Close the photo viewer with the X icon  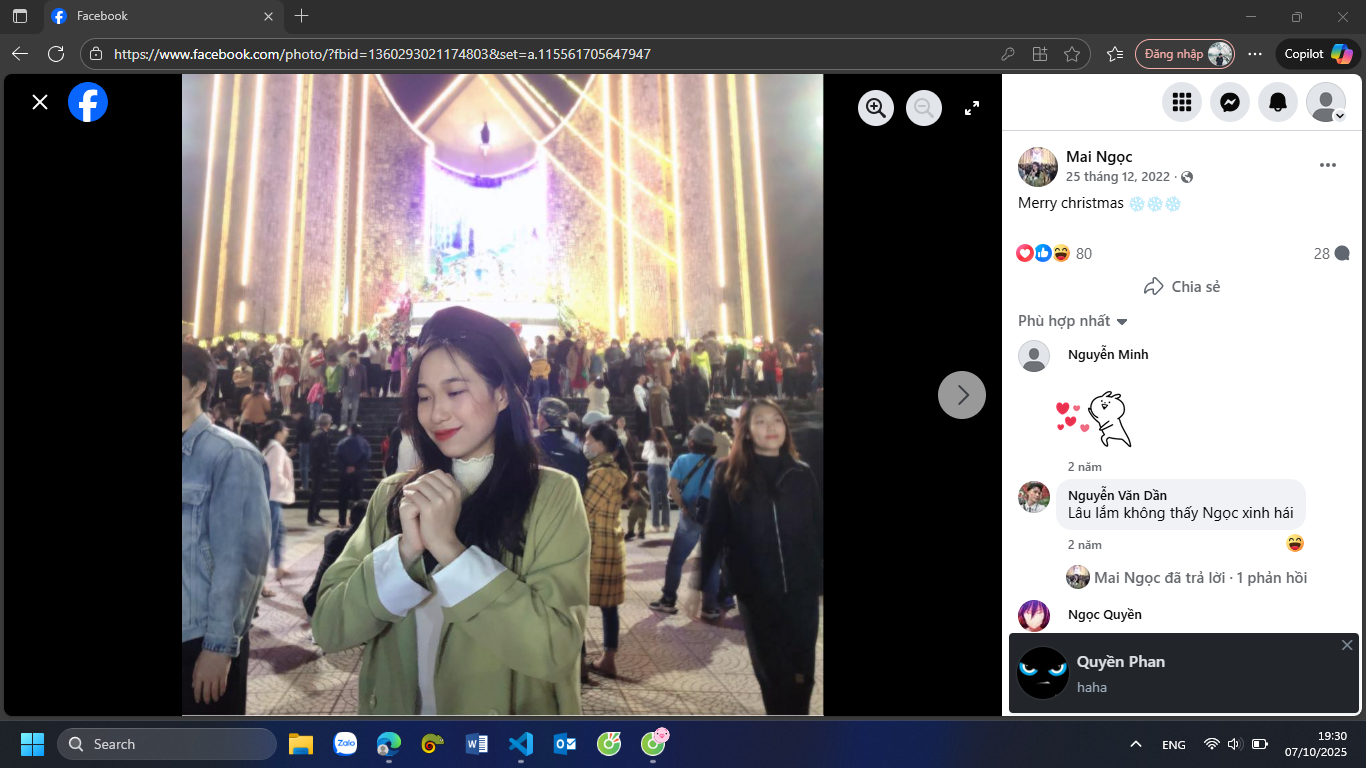tap(40, 102)
